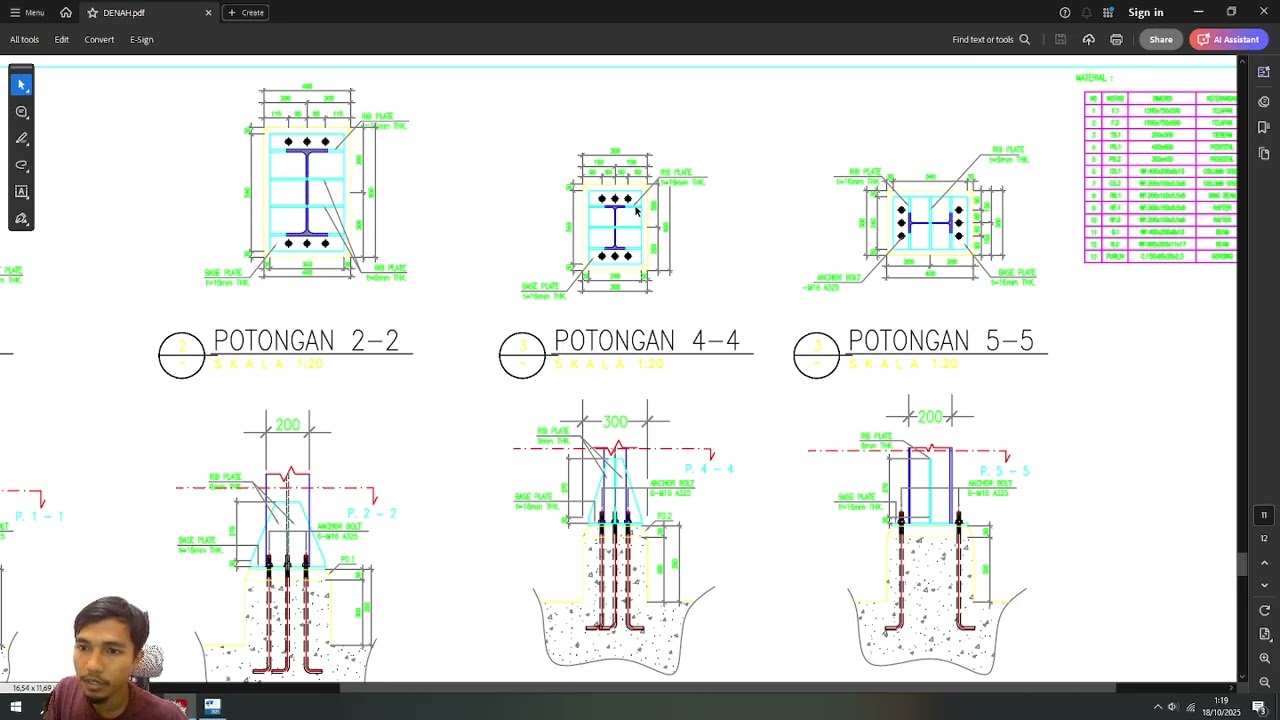Print the document with printer icon
Screen dimensions: 1280x720
tap(1117, 40)
